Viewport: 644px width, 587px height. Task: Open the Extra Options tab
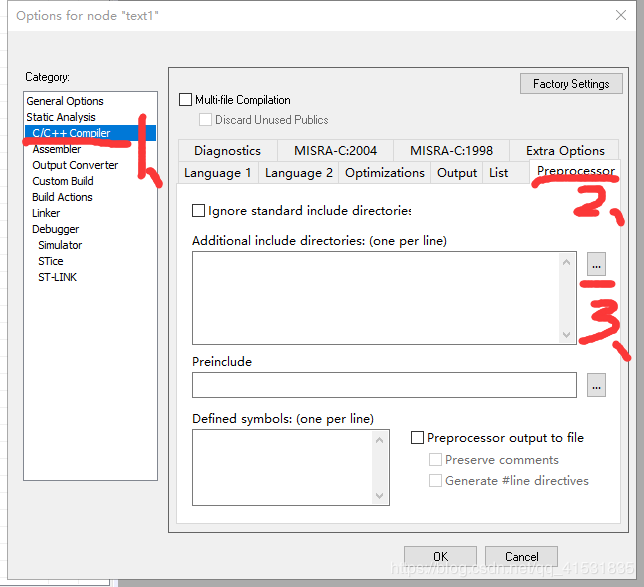click(x=565, y=151)
